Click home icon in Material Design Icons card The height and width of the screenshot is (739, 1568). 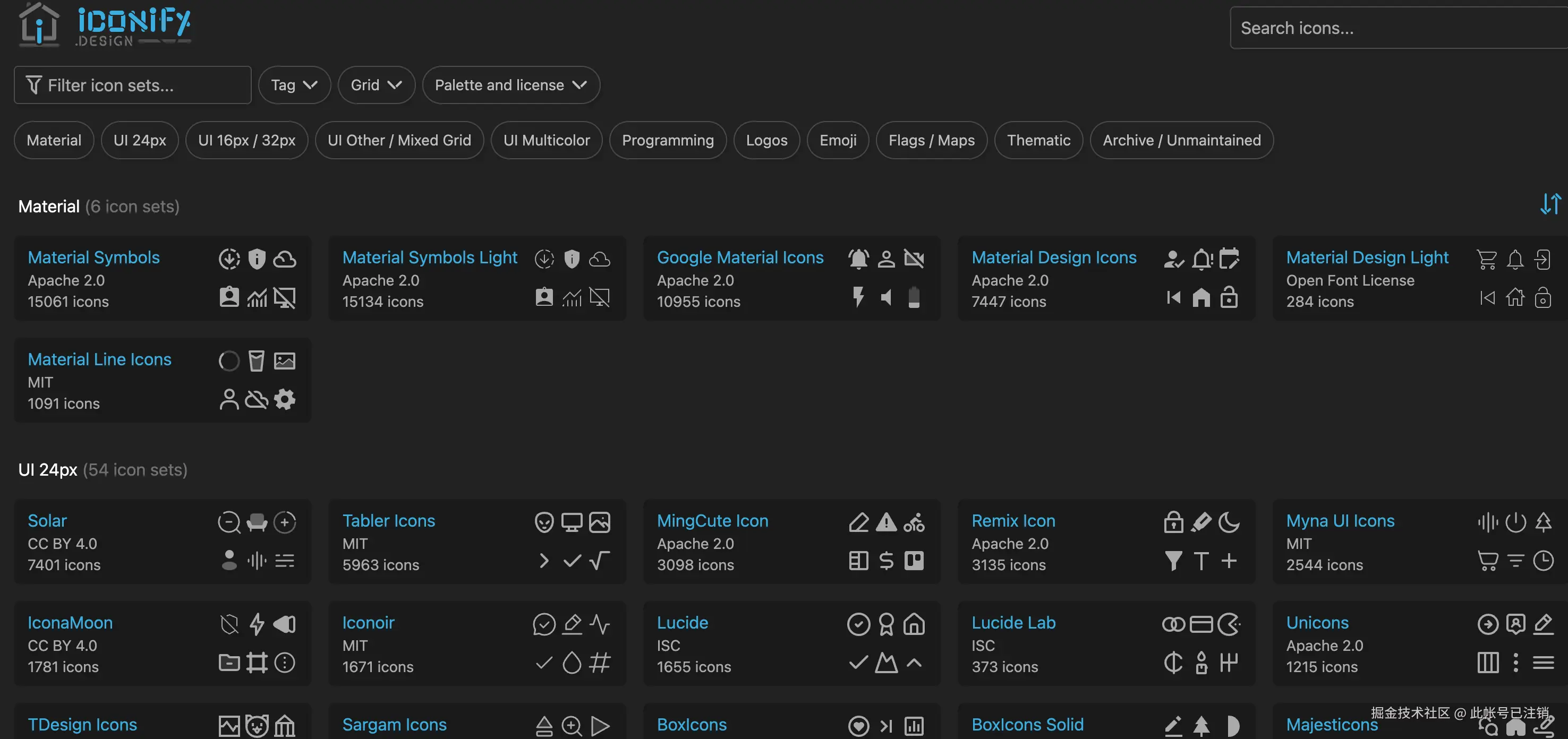1201,297
